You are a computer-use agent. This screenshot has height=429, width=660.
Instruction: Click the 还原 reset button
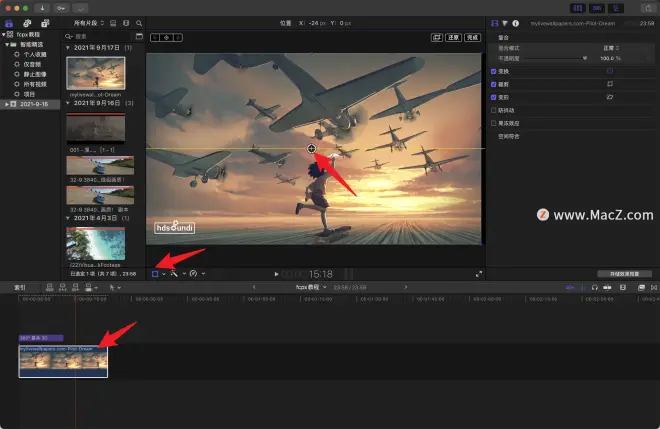click(453, 37)
